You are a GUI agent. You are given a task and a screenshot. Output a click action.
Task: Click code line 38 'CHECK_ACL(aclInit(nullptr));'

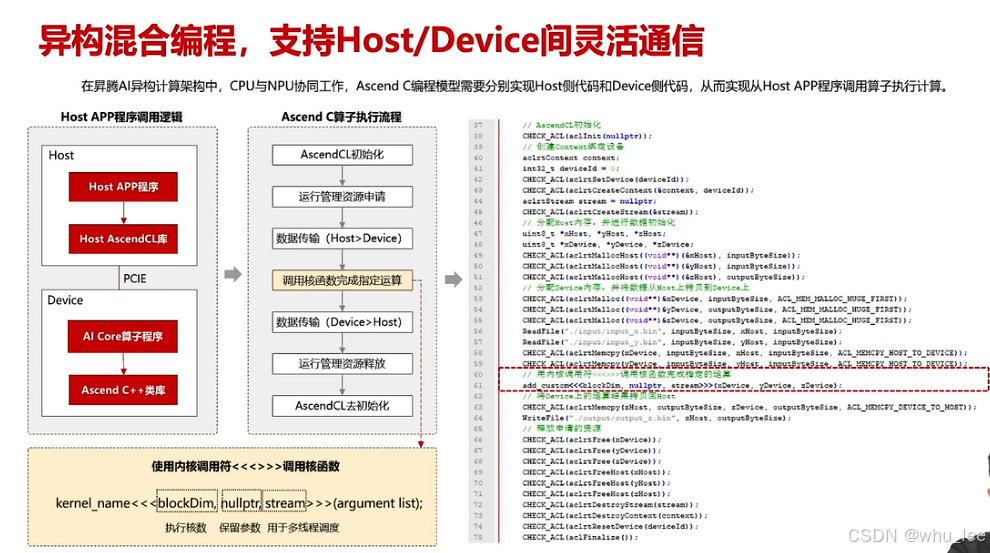coord(587,136)
